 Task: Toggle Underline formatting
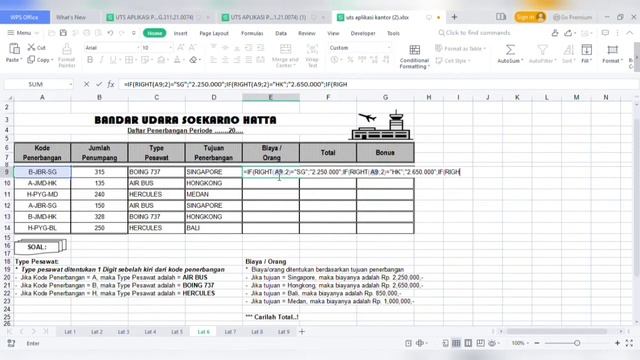[113, 60]
